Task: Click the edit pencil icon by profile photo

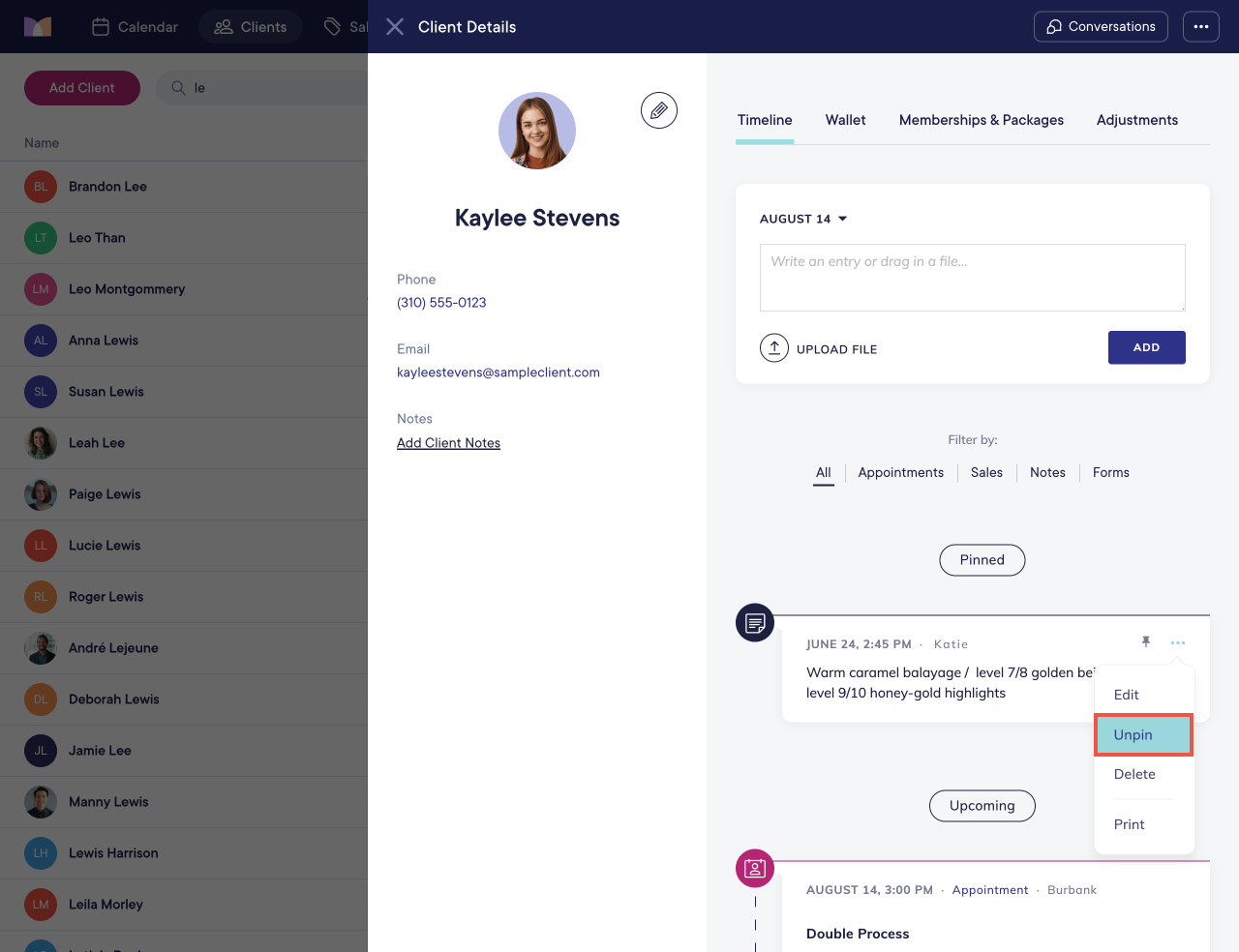Action: coord(659,110)
